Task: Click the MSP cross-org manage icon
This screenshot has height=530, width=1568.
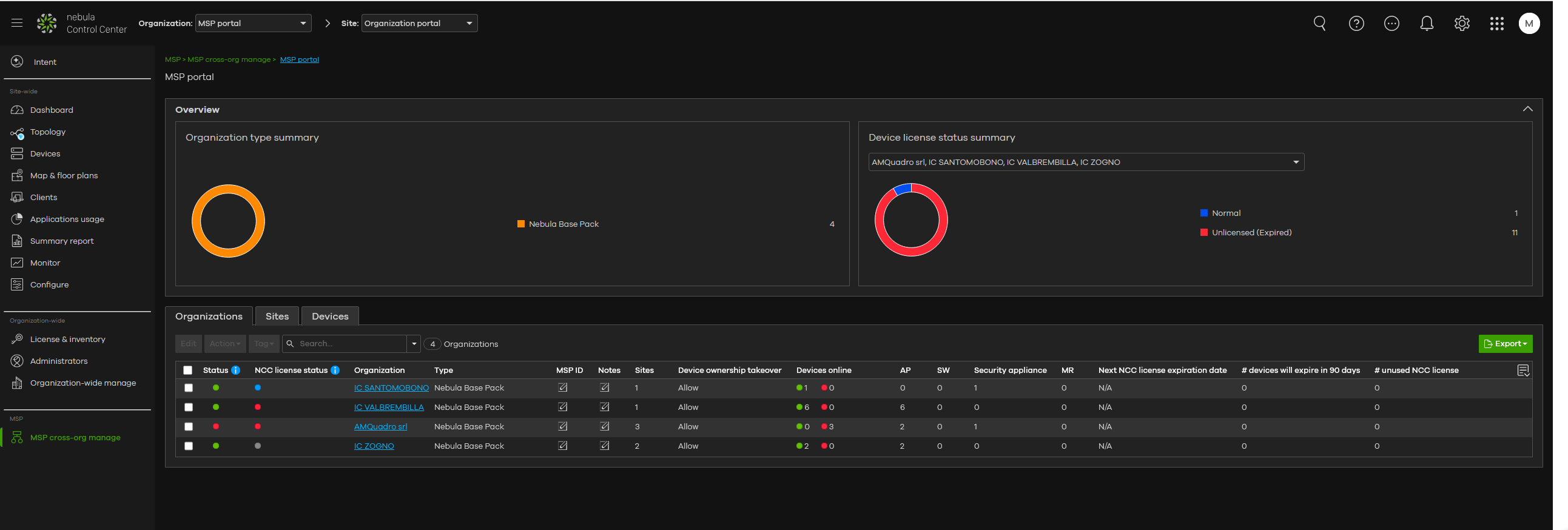Action: (17, 437)
